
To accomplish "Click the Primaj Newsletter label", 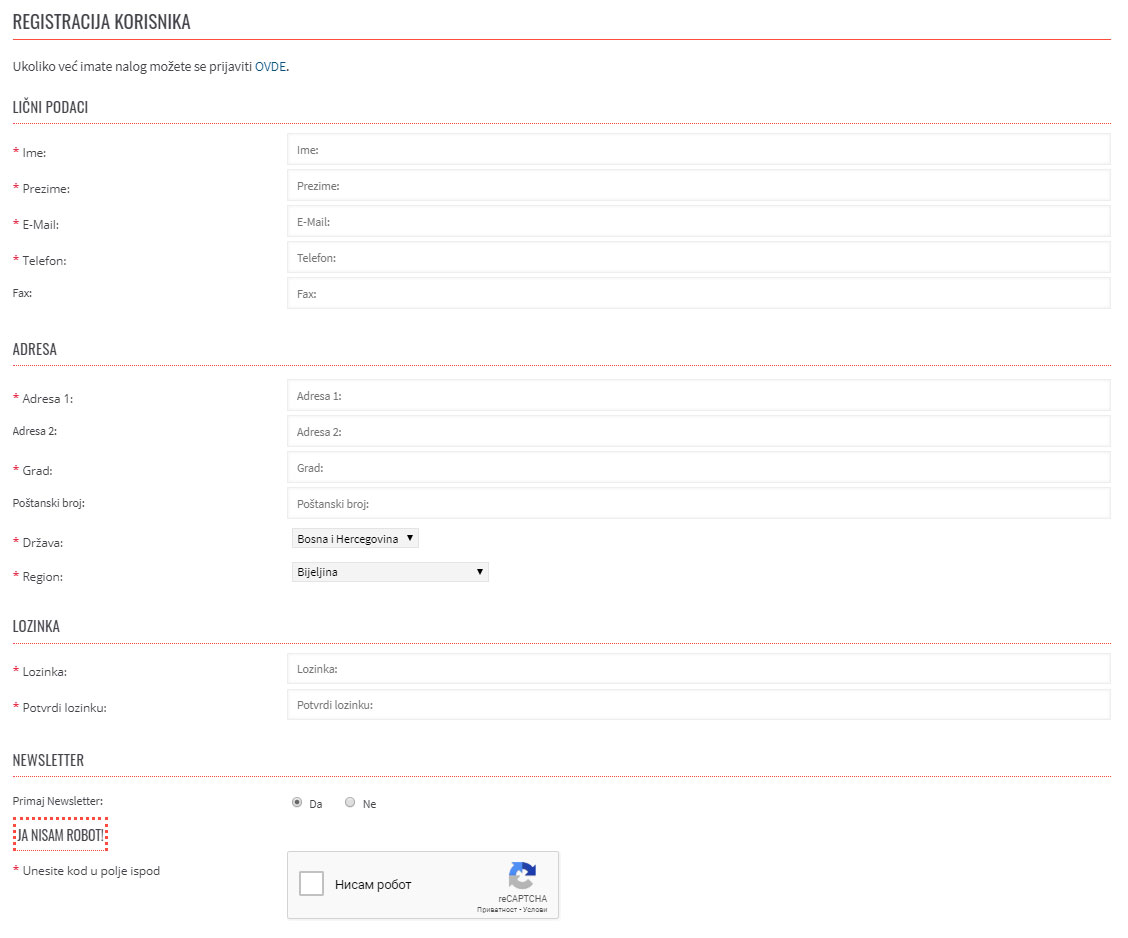I will coord(58,801).
